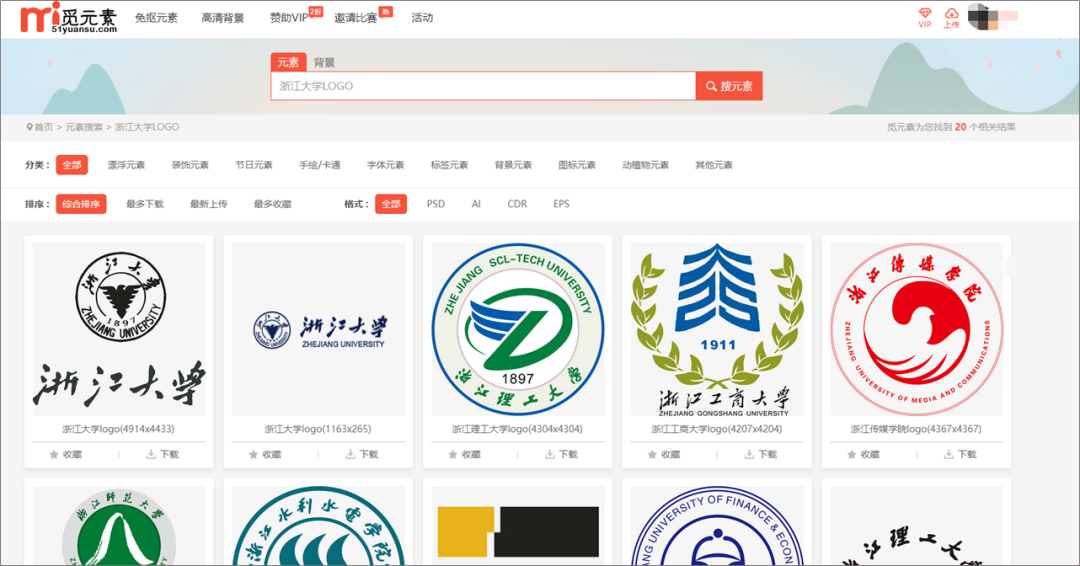Favorite star for 浙江理工大学logo(4304x4304)
Screen dimensions: 1080x566
click(453, 454)
